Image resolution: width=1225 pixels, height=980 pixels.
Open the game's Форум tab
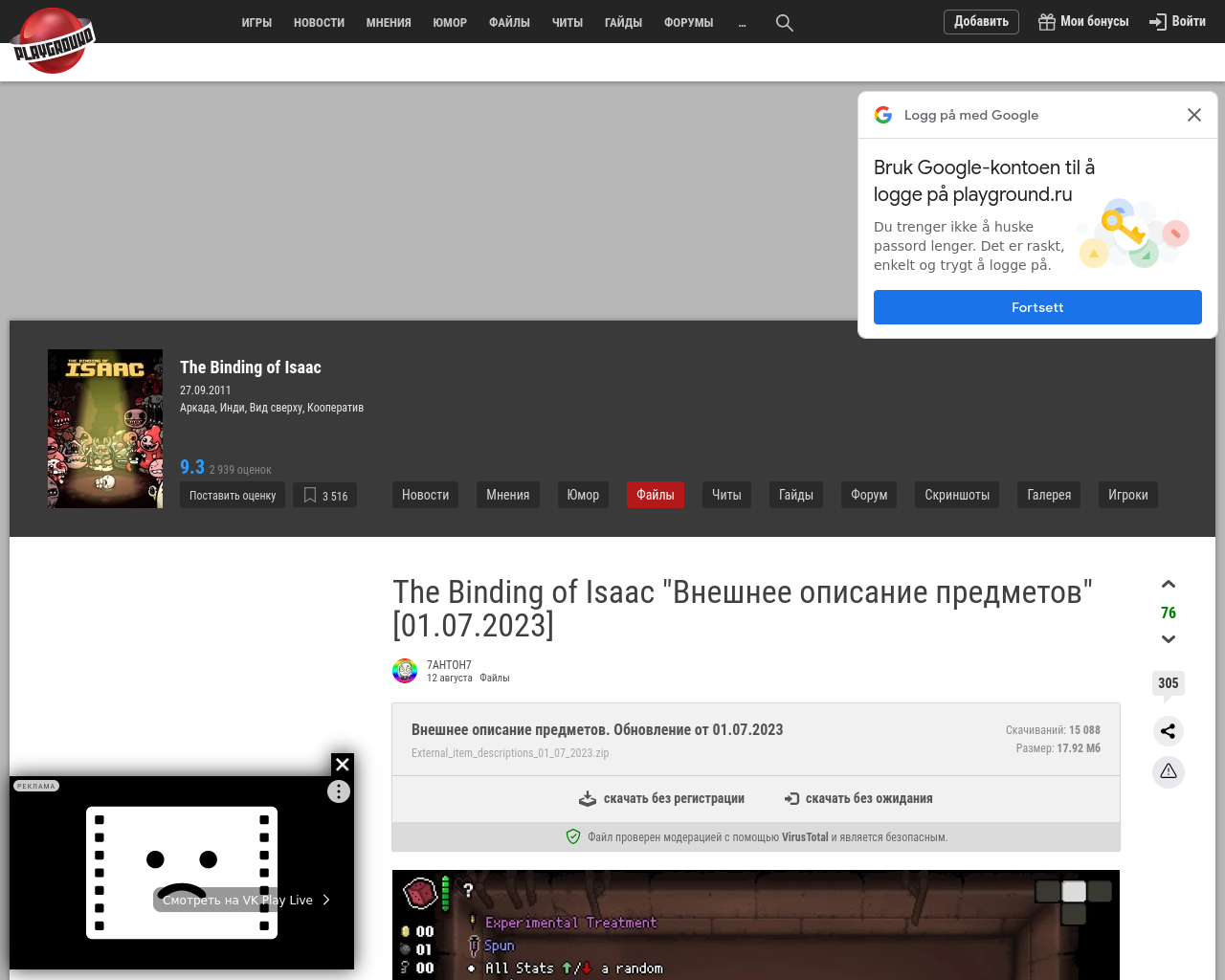(869, 495)
